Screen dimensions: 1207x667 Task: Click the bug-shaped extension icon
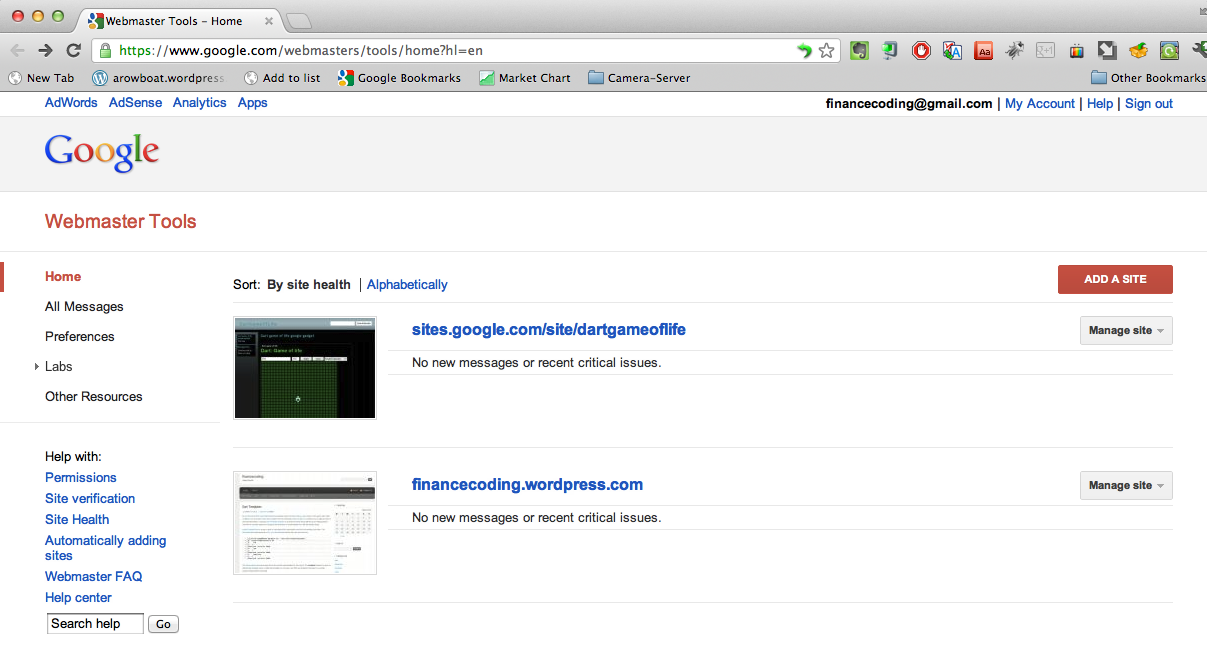(x=1015, y=50)
